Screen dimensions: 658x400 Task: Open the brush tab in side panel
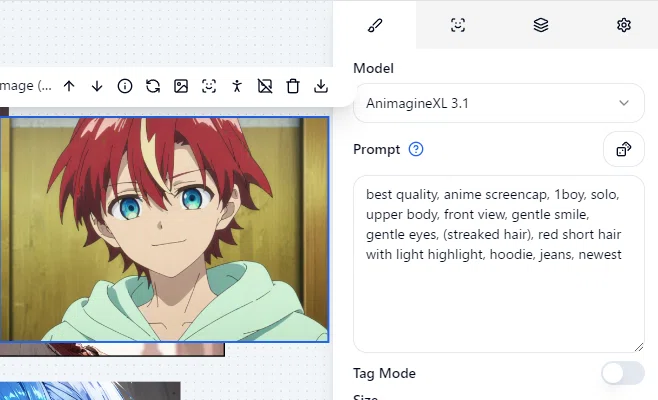tap(375, 25)
